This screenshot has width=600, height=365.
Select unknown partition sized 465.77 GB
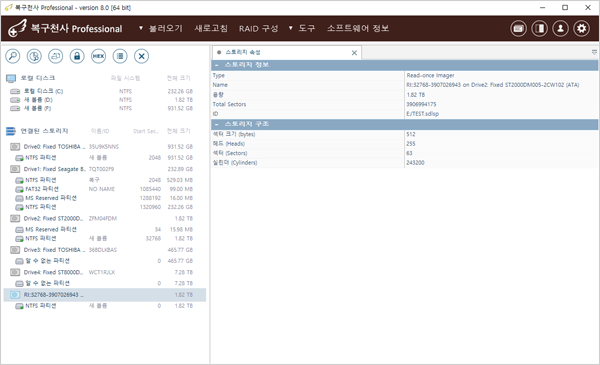point(104,261)
